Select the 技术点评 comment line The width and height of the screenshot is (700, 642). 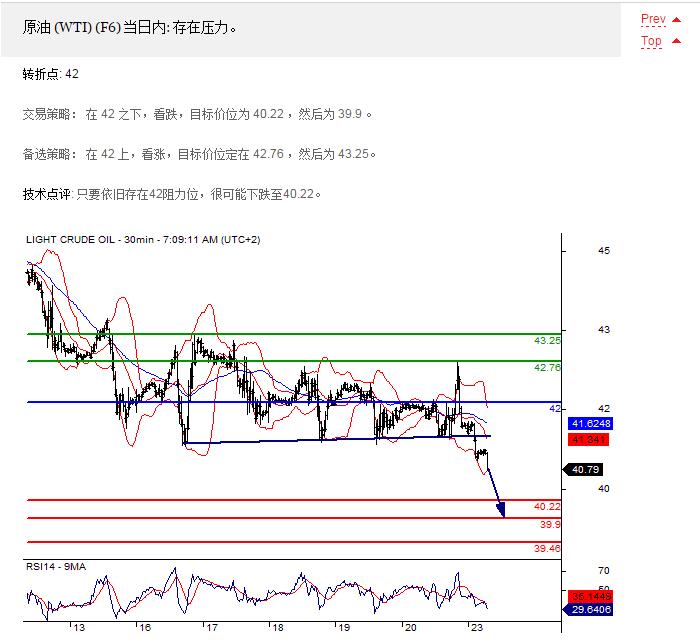(x=172, y=194)
